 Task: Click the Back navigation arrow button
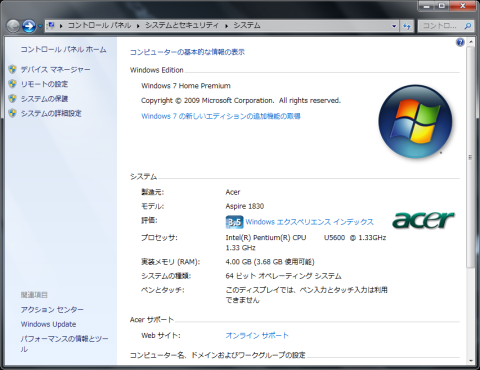point(13,26)
